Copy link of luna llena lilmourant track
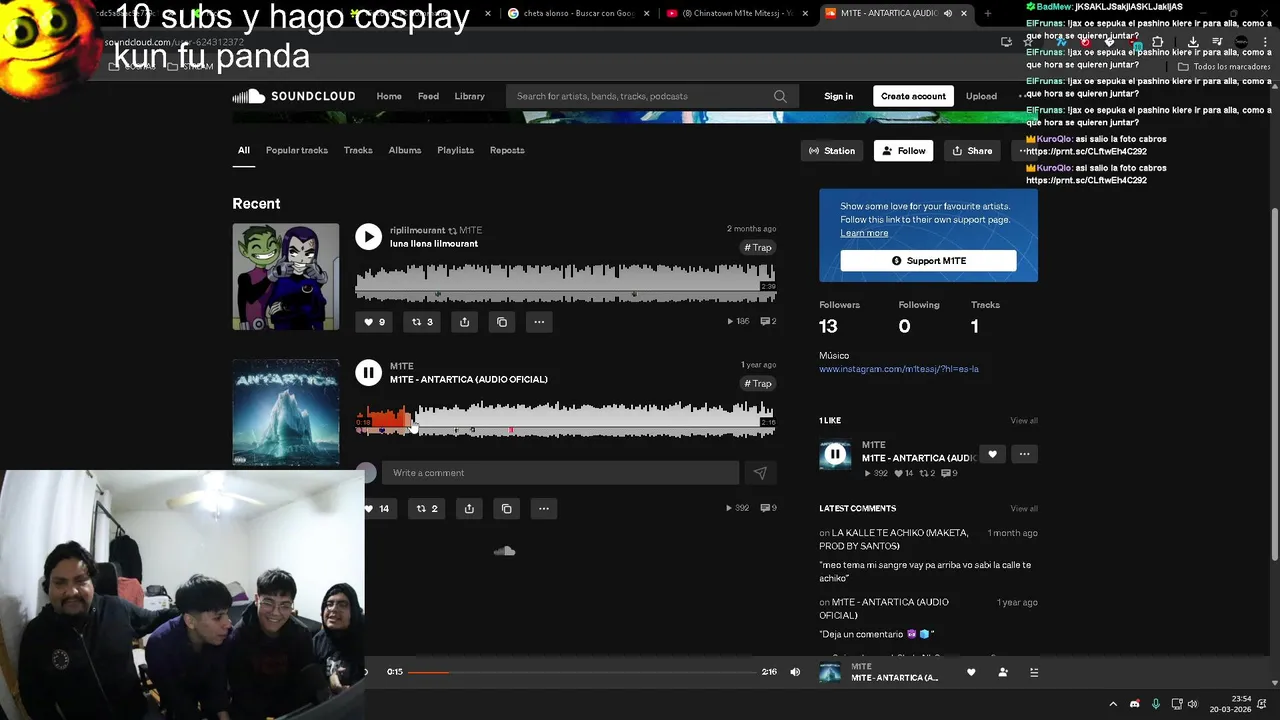The image size is (1280, 720). [x=502, y=322]
